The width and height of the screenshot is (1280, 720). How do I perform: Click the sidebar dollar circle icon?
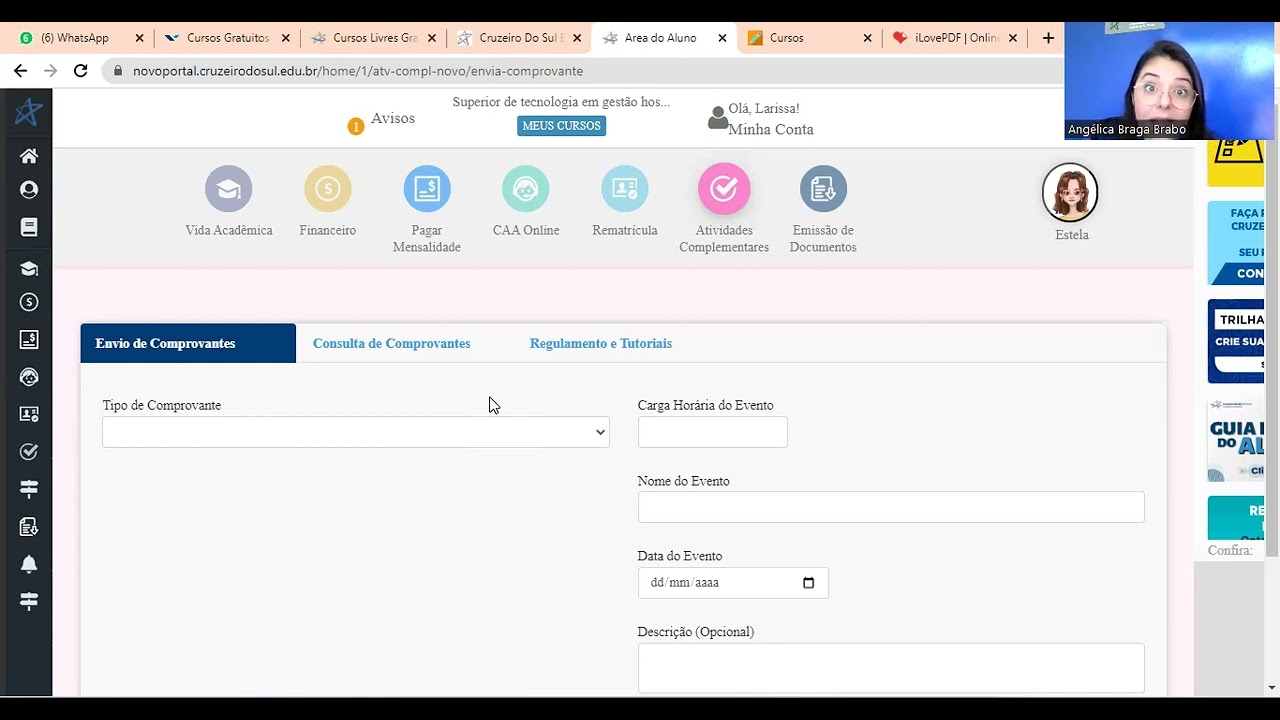point(29,302)
